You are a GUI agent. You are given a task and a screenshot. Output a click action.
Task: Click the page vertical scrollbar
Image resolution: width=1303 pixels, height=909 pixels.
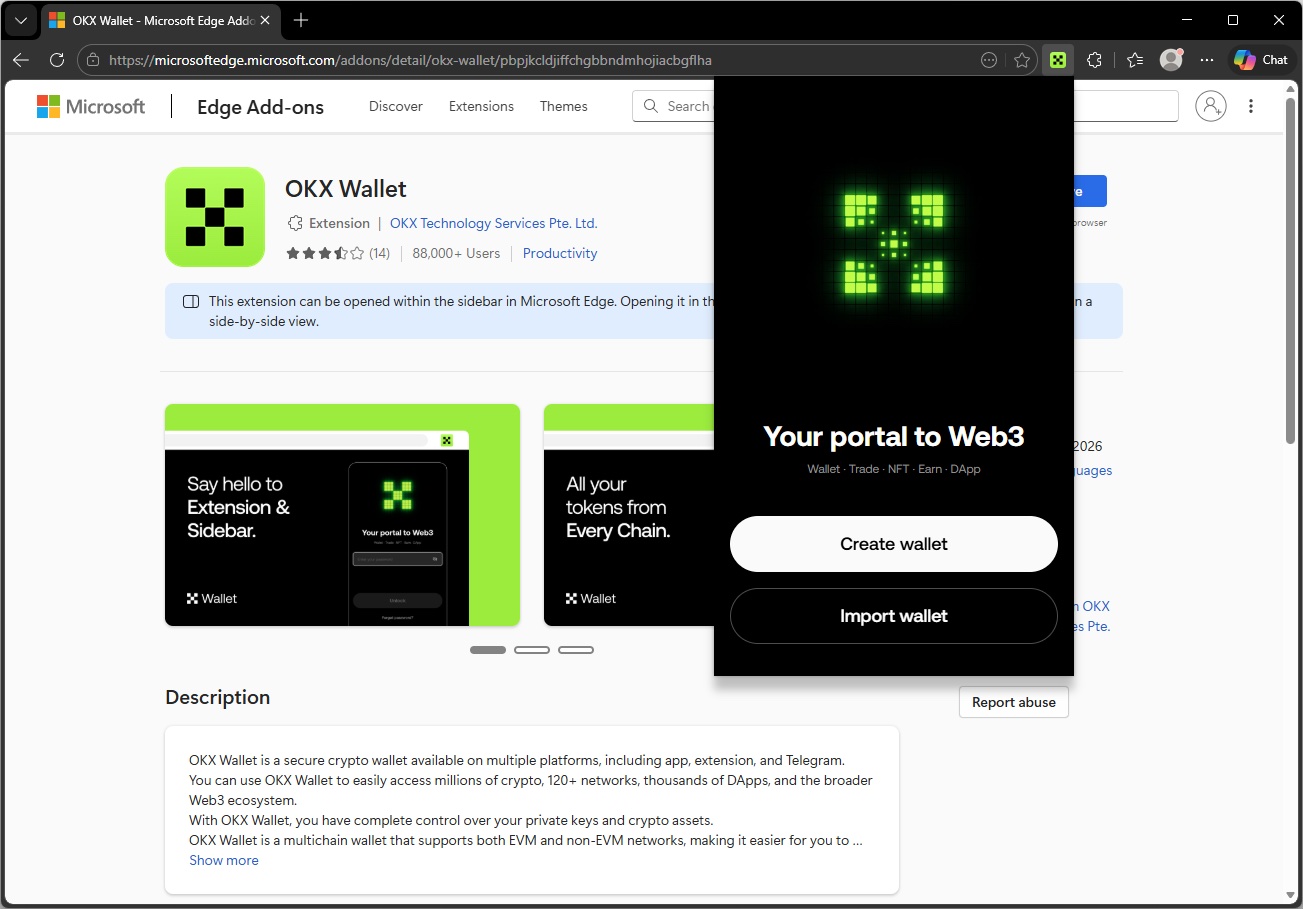tap(1291, 270)
